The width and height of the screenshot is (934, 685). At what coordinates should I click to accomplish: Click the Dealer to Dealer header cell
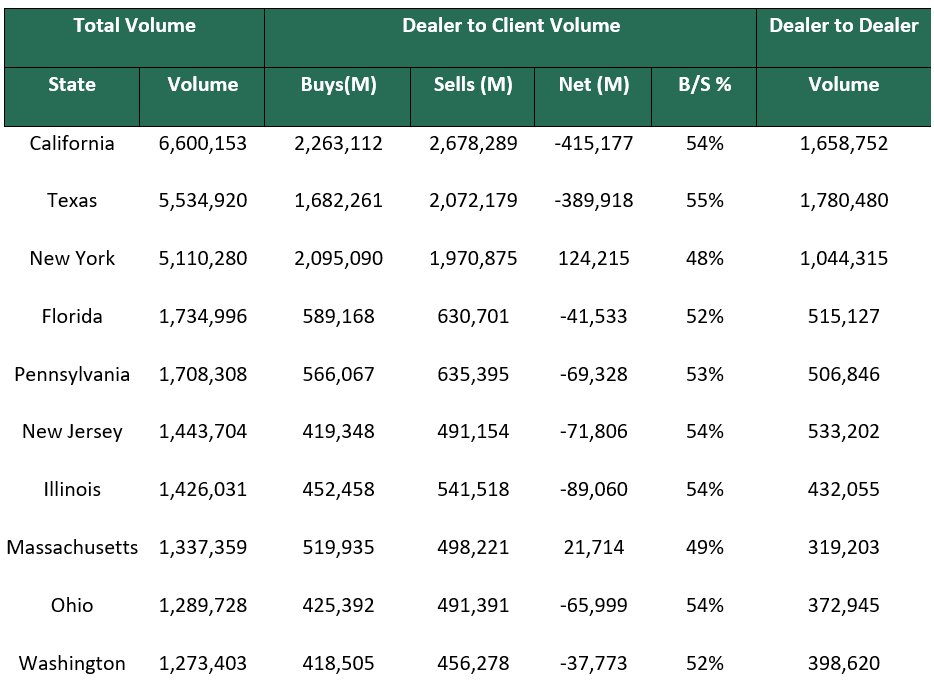pos(843,26)
